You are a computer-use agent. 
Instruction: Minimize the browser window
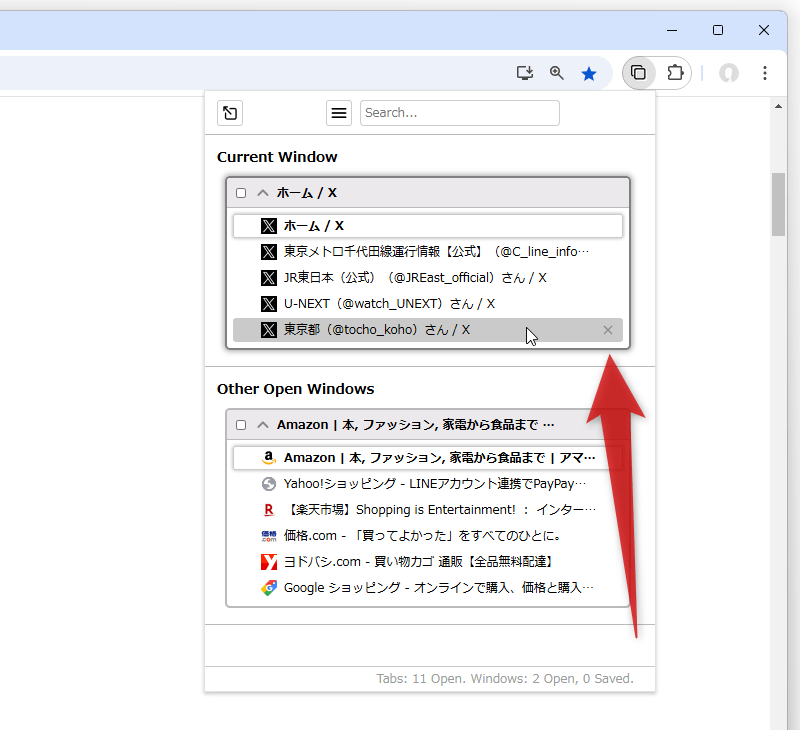(672, 30)
